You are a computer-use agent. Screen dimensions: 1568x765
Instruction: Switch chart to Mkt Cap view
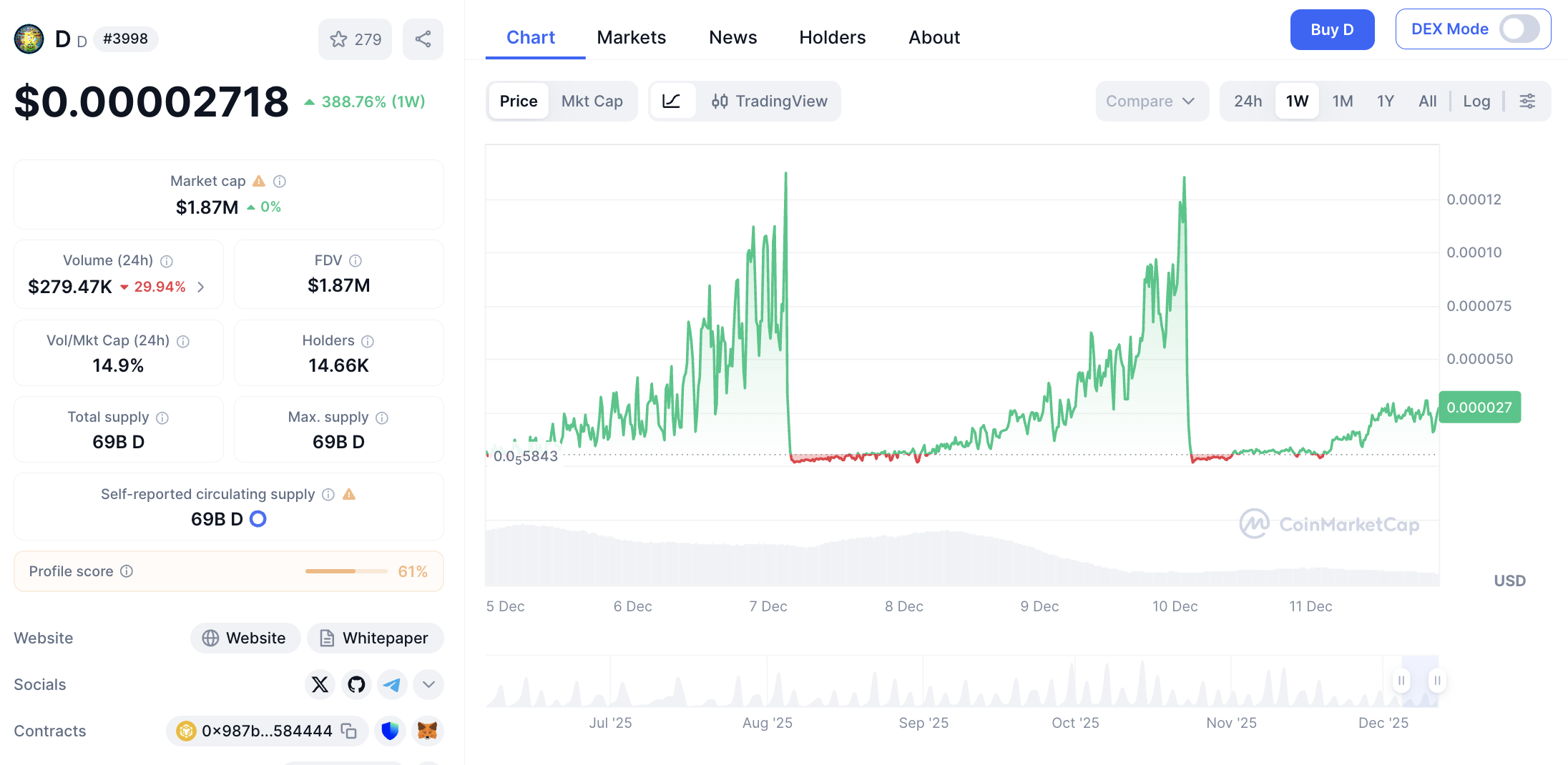592,102
